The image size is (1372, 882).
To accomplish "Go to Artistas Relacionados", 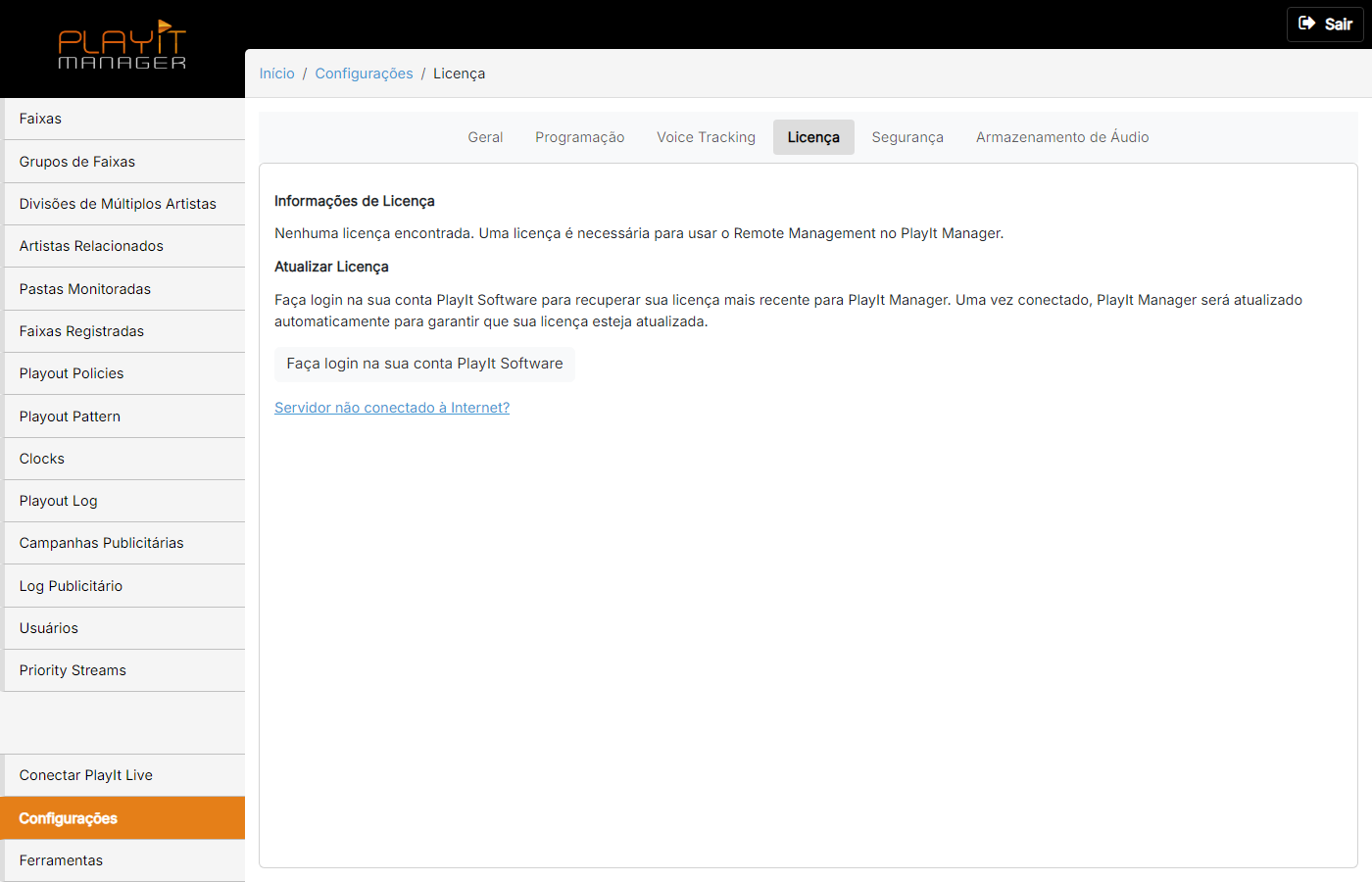I will click(124, 246).
